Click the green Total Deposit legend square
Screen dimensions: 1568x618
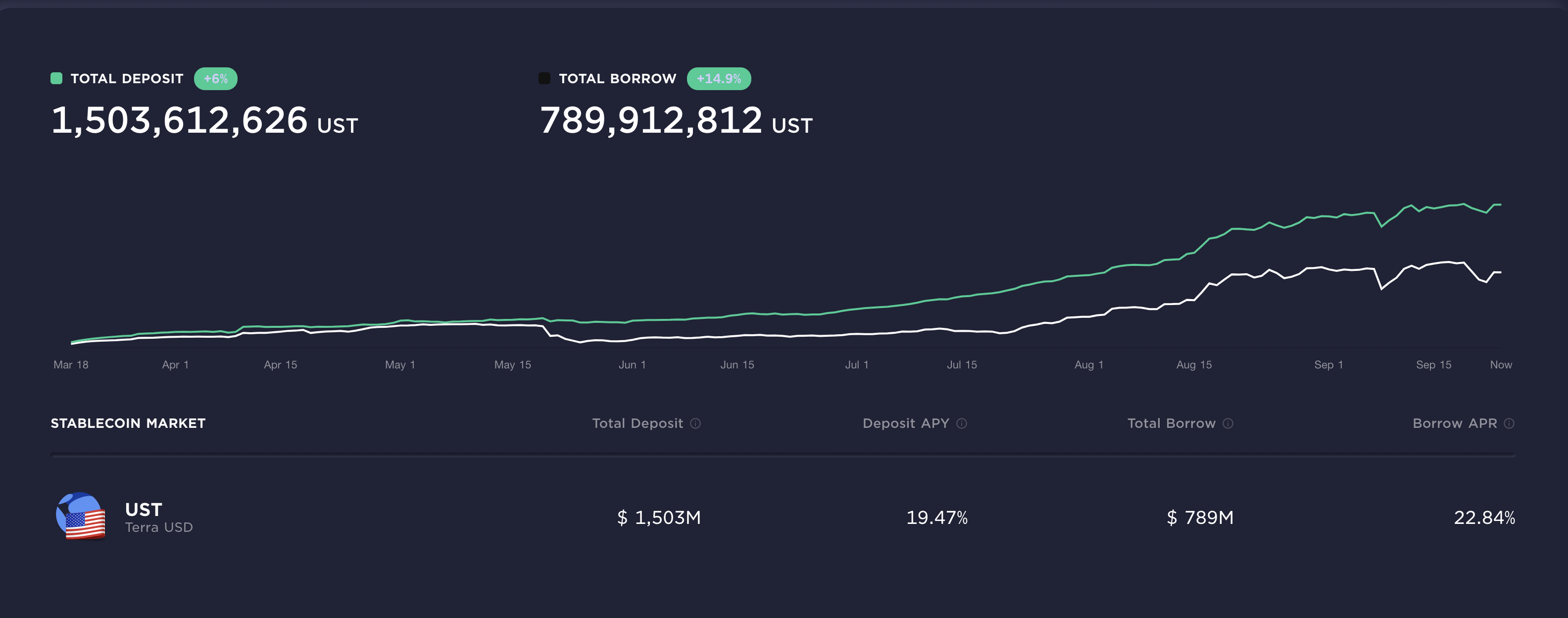point(56,78)
